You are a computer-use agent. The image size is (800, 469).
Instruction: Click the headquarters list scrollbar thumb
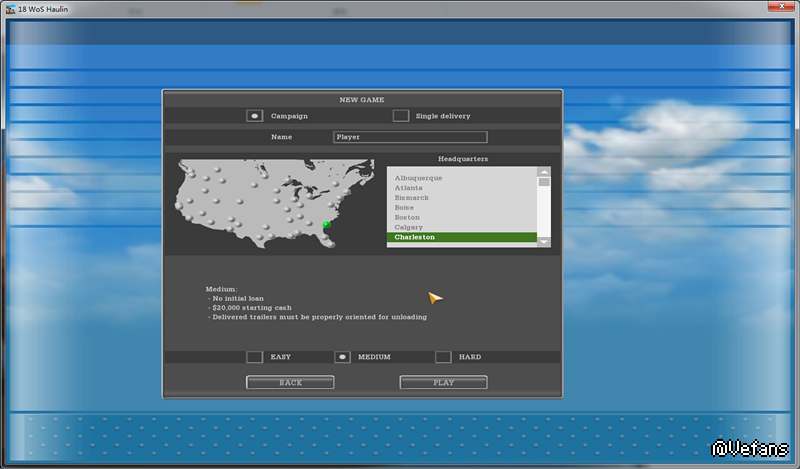point(544,182)
